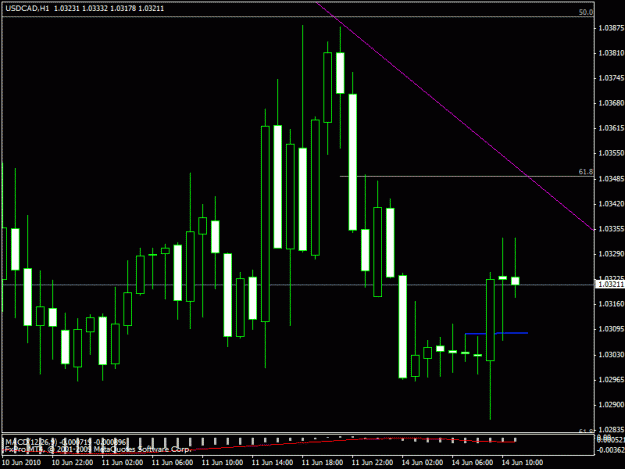Click the 1.03745 price scale label
Screen dimensions: 625x469
[x=611, y=78]
